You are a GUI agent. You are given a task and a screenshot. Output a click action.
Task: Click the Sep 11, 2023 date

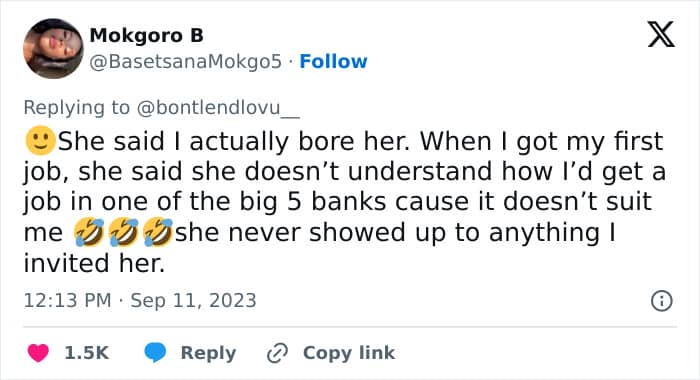tap(193, 300)
